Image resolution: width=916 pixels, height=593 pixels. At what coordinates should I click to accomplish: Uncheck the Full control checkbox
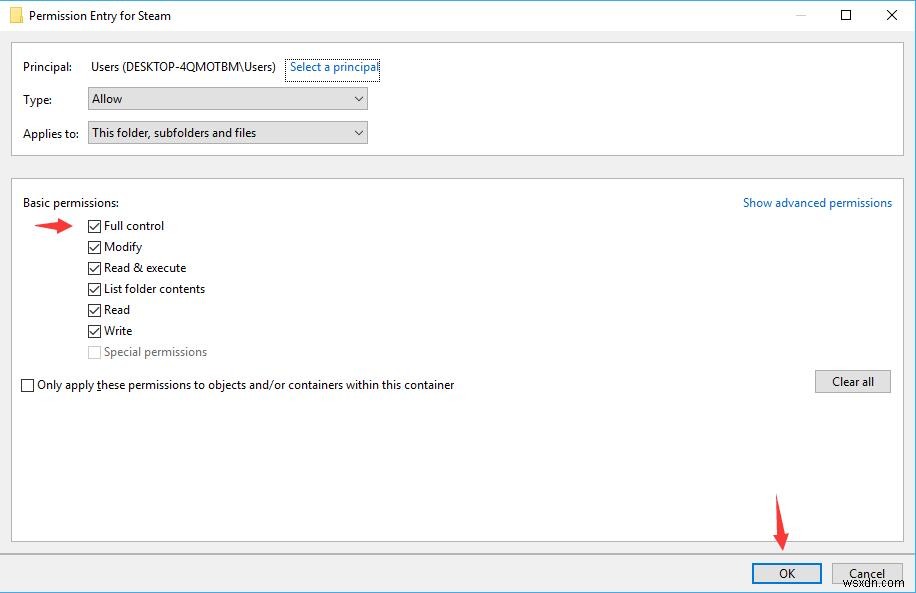point(94,226)
